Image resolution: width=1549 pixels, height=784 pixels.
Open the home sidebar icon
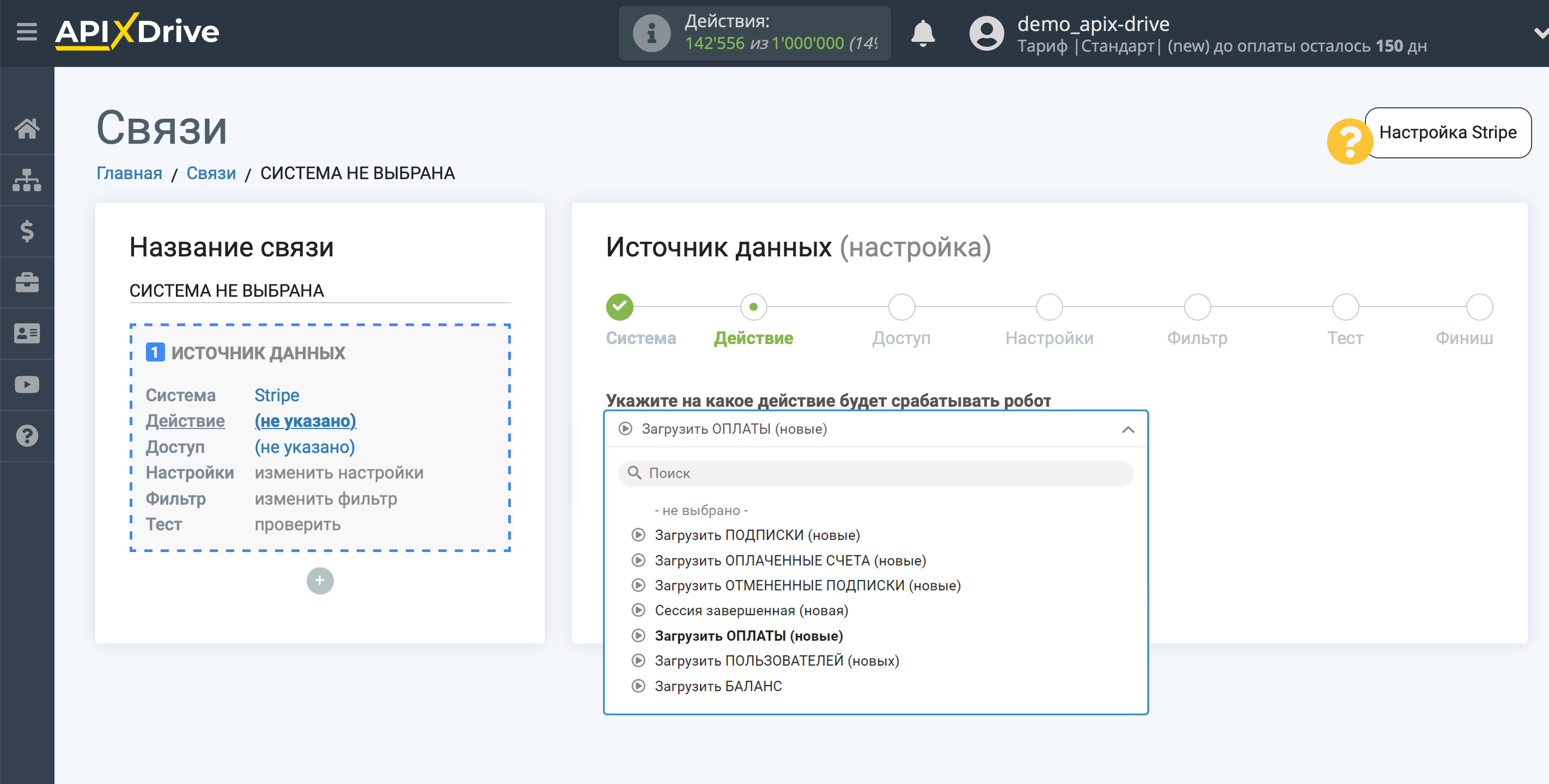(x=27, y=128)
